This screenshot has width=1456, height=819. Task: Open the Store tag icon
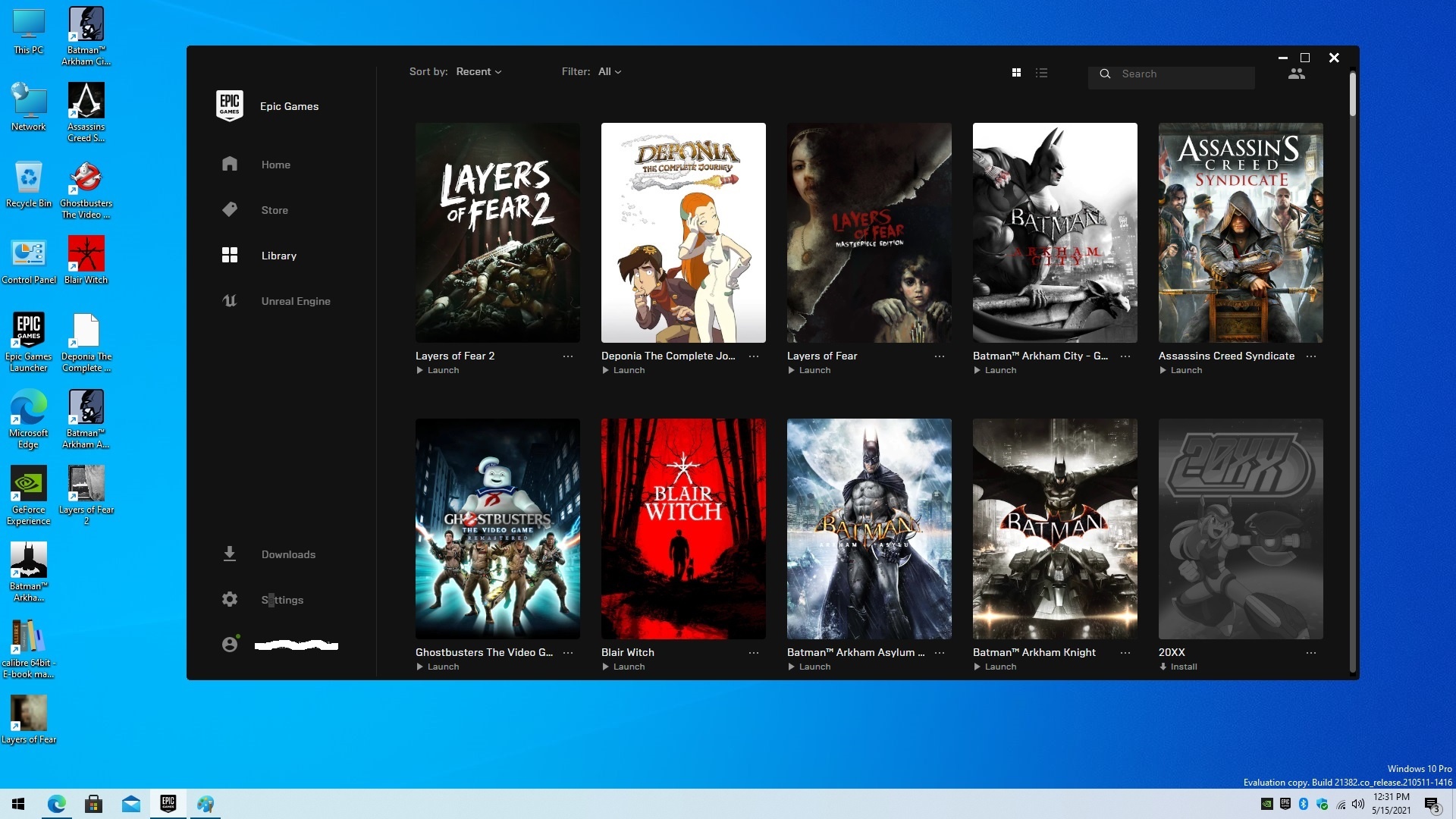point(230,210)
